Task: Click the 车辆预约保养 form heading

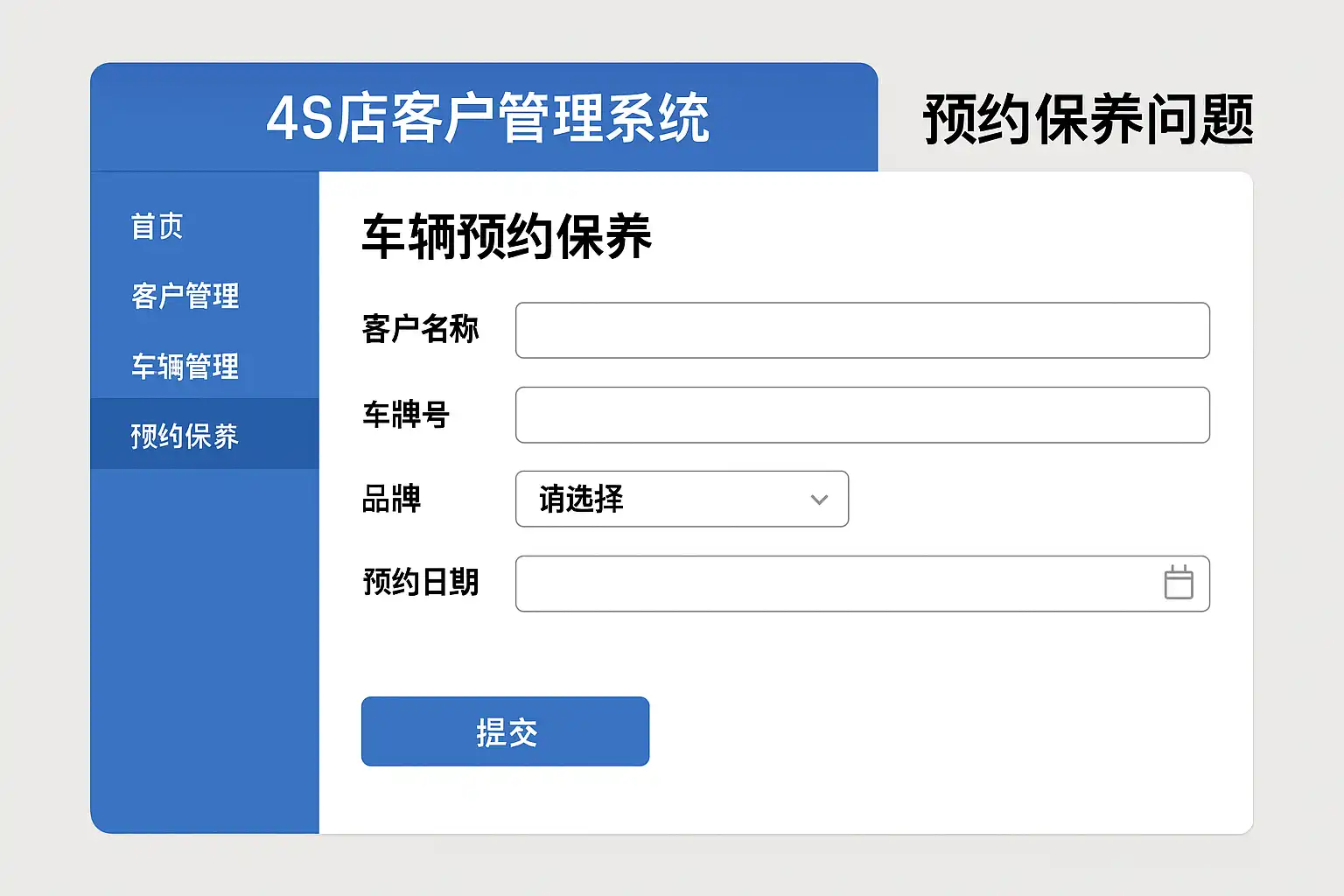Action: pyautogui.click(x=507, y=236)
